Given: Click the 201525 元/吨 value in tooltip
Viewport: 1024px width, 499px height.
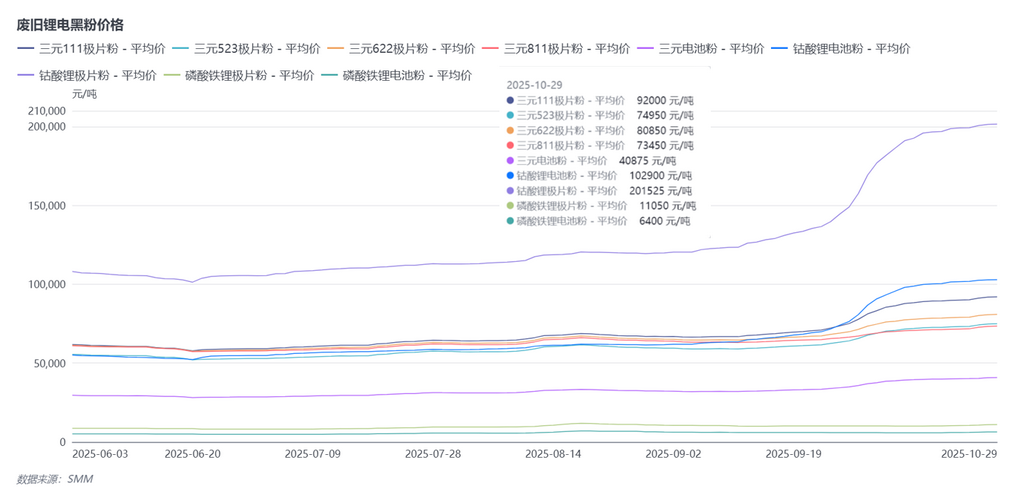Looking at the screenshot, I should click(x=661, y=191).
